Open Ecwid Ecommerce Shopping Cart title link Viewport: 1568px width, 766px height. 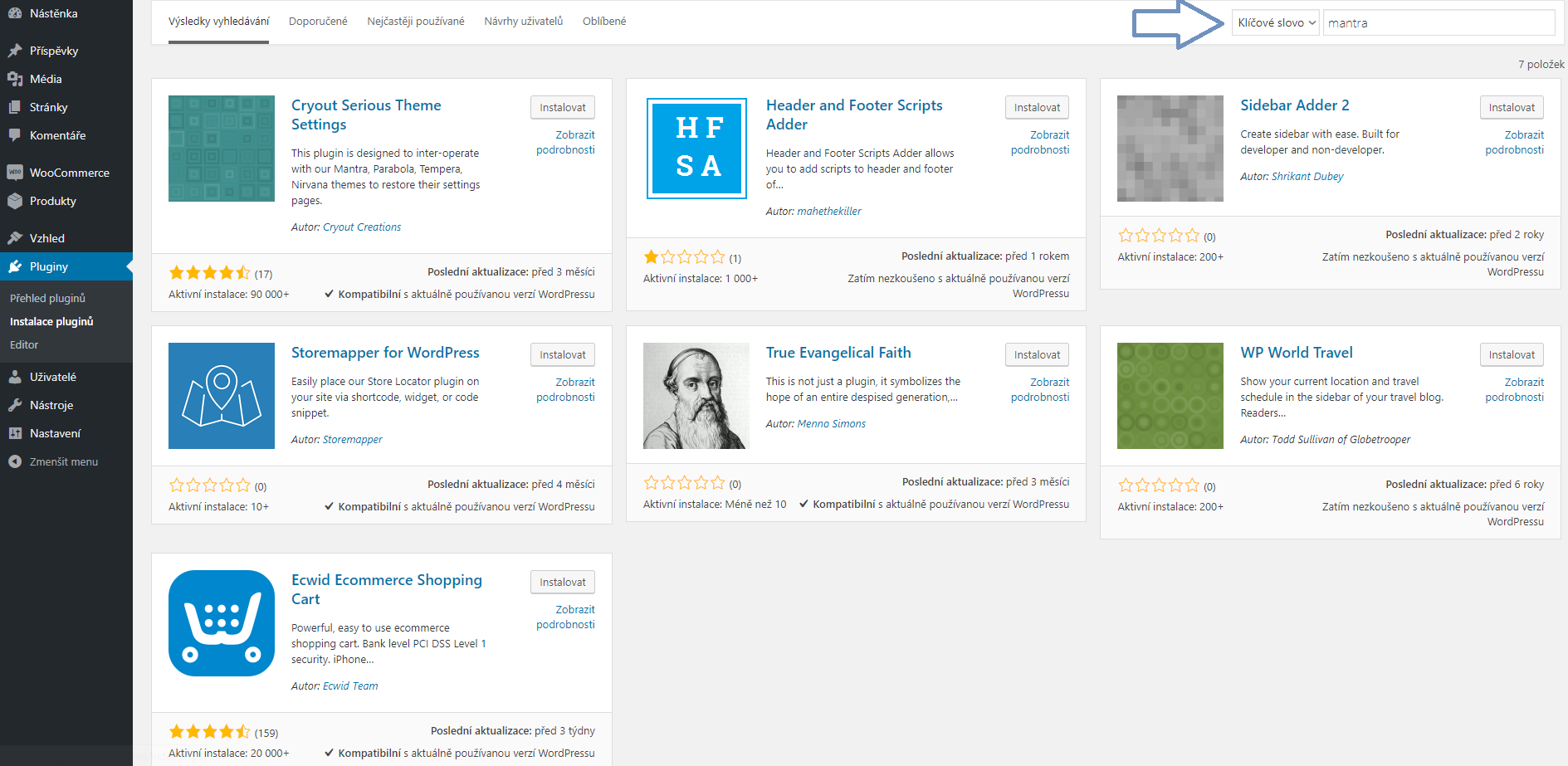[387, 589]
